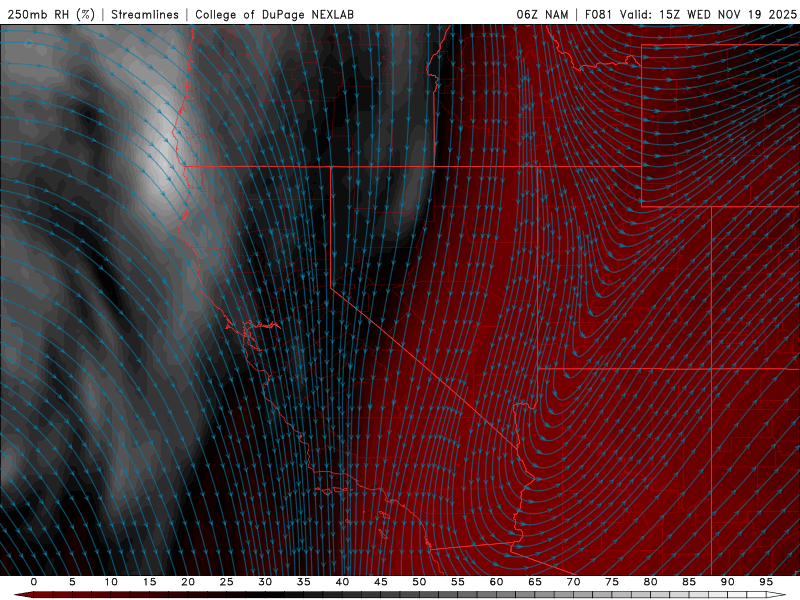Click the colorbar label '0'
This screenshot has width=800, height=600.
coord(34,582)
